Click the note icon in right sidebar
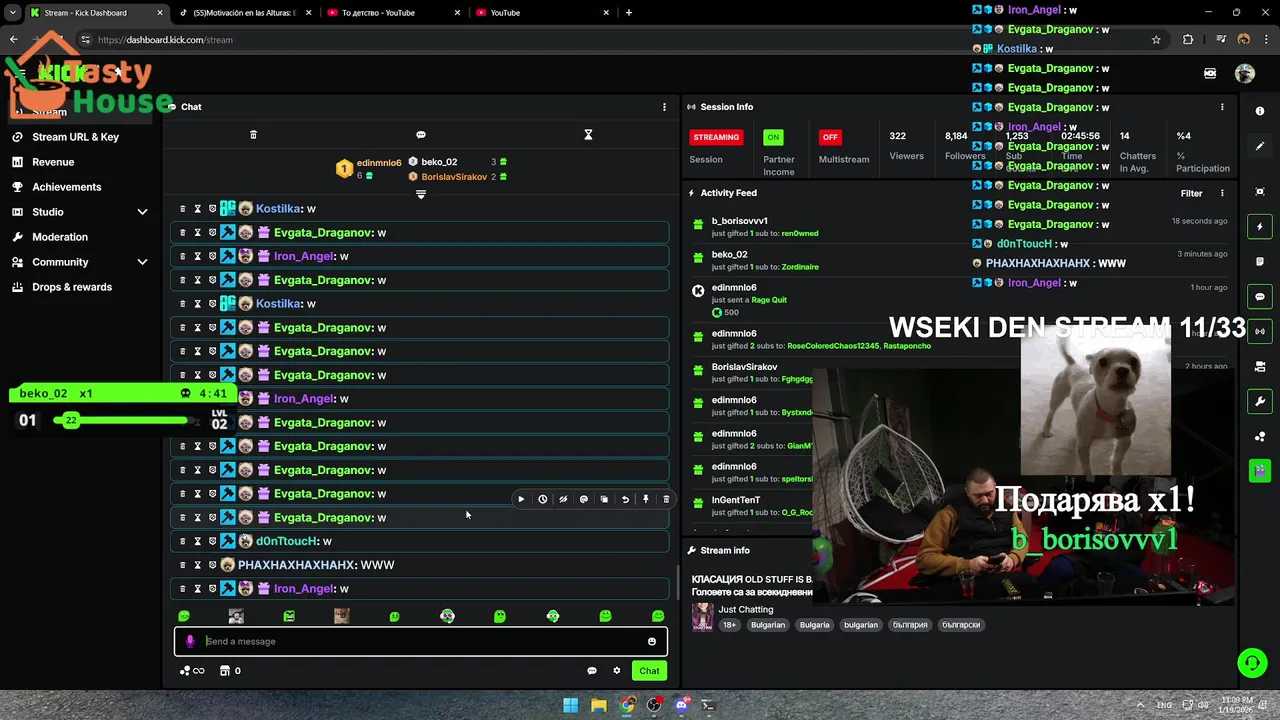Image resolution: width=1280 pixels, height=720 pixels. 1260,261
